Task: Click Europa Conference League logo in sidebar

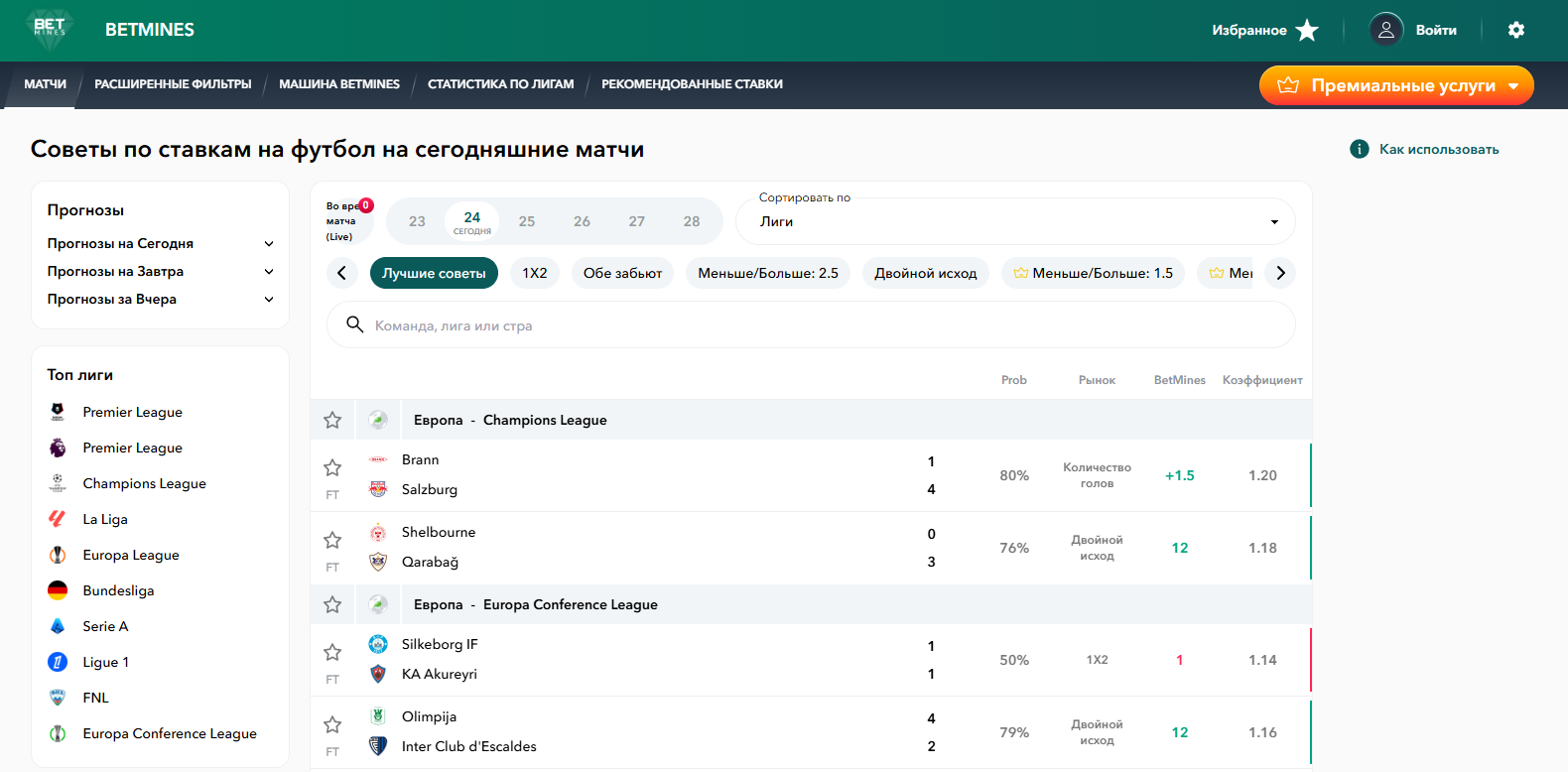Action: pos(58,733)
